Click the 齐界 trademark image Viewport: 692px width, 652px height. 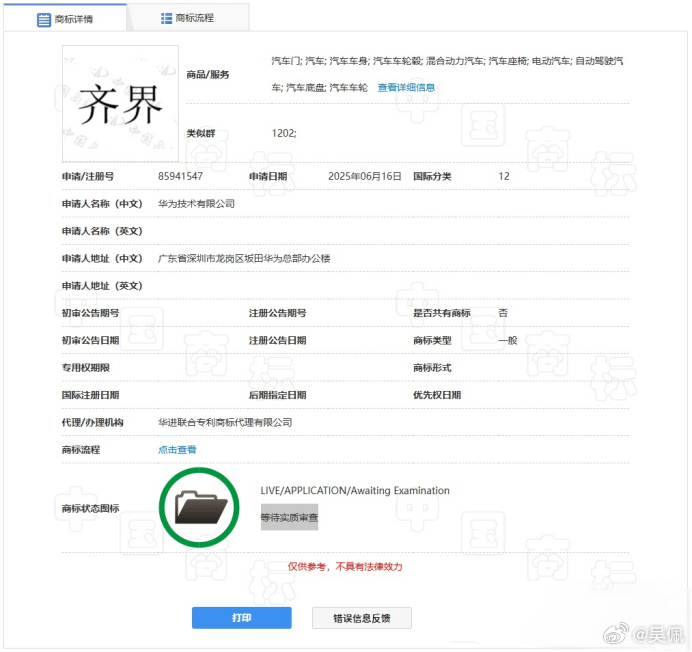tap(120, 103)
